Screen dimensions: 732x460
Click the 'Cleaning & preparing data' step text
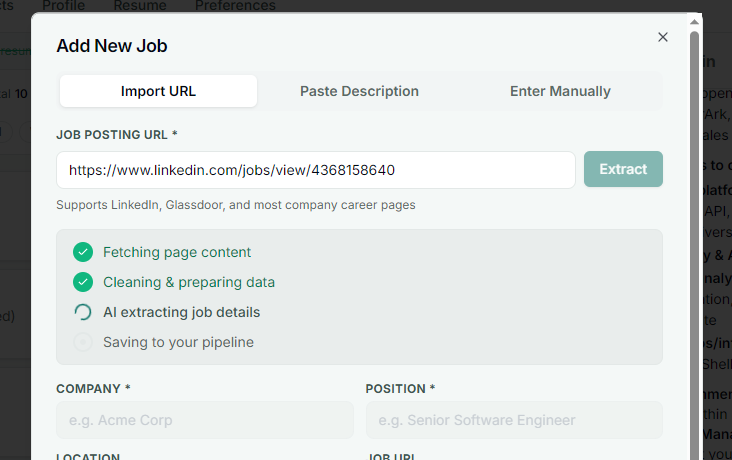[189, 282]
